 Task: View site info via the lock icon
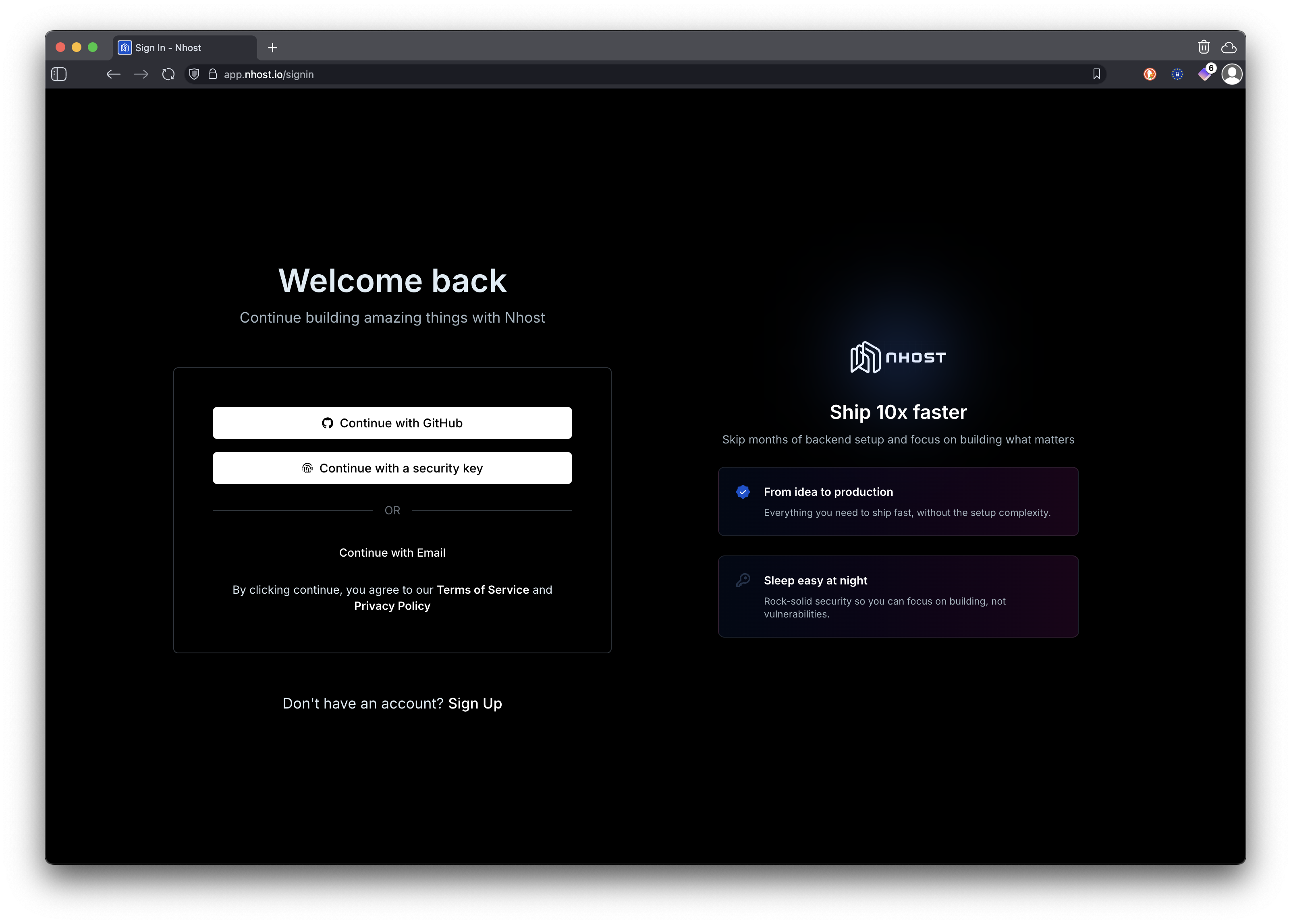212,75
